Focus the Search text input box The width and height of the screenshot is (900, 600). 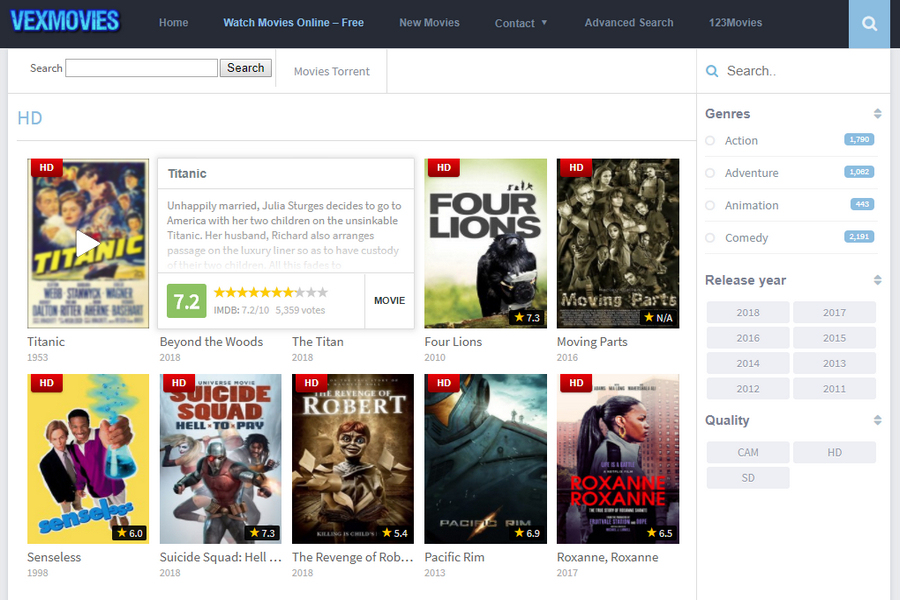click(x=141, y=68)
